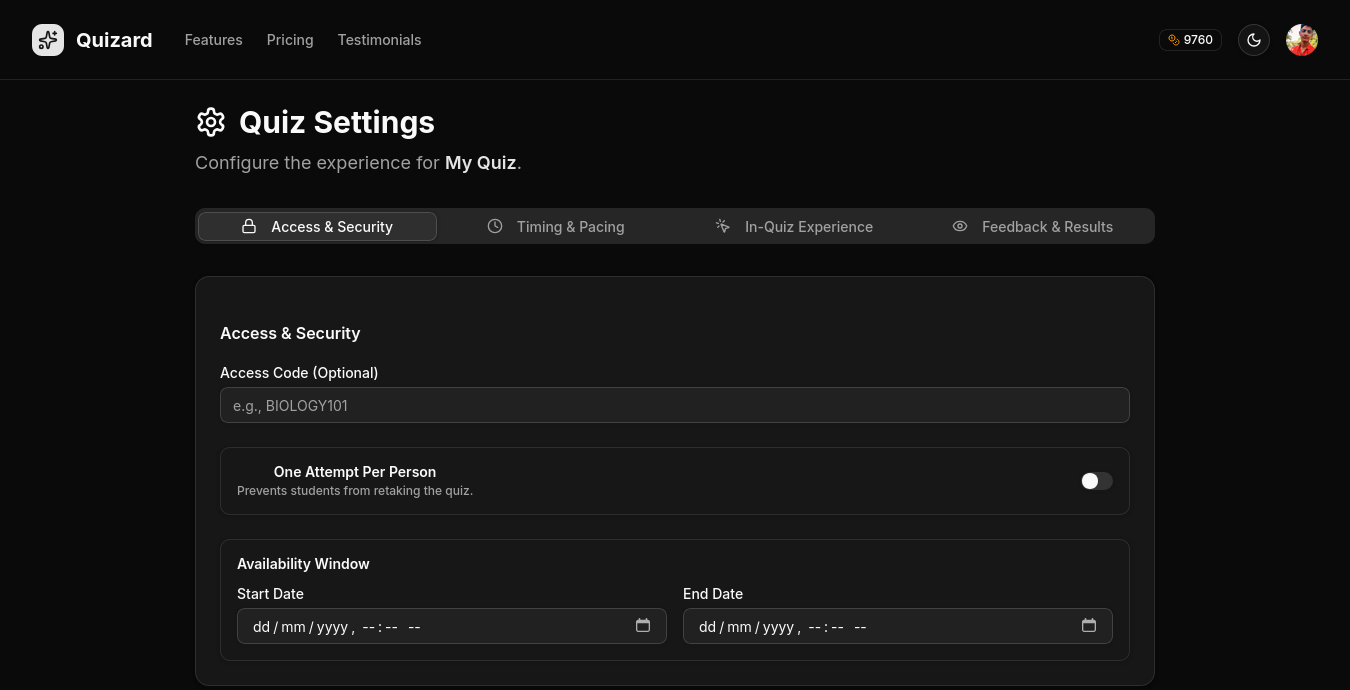Switch to Timing & Pacing tab
This screenshot has width=1350, height=690.
(556, 227)
